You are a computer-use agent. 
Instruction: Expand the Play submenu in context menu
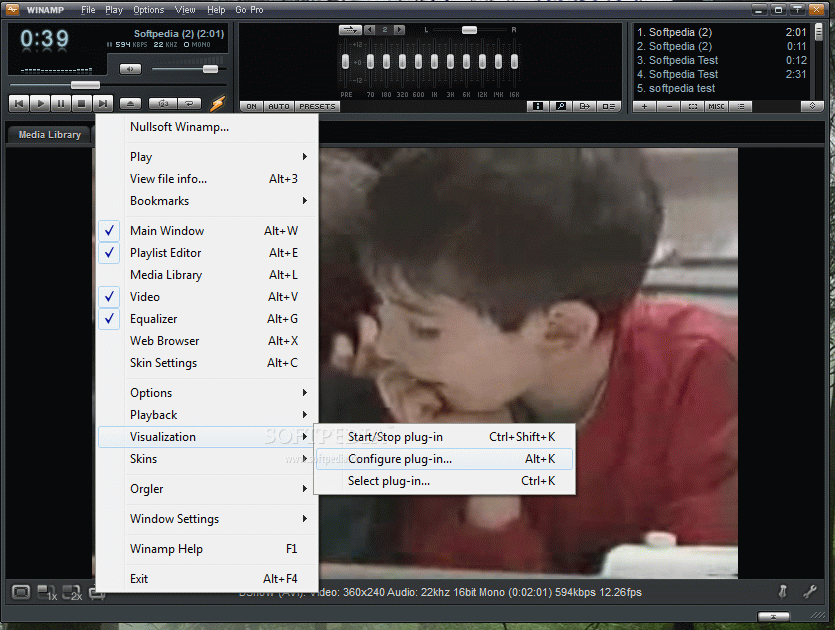pos(208,157)
